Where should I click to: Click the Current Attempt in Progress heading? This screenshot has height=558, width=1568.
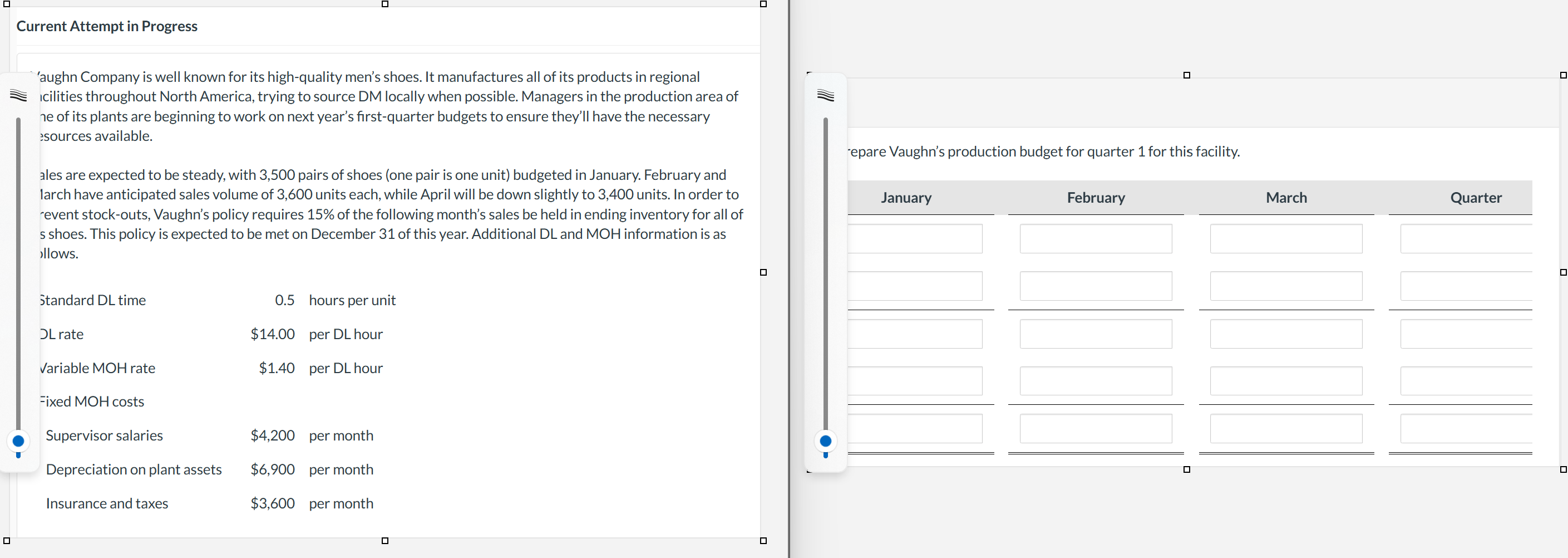106,26
